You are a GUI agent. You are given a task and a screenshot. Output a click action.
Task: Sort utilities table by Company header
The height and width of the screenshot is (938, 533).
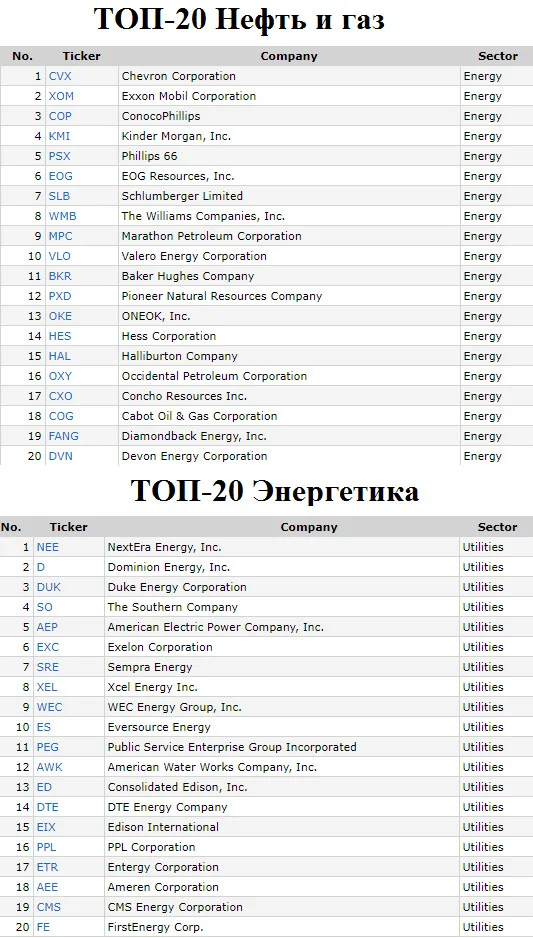(x=309, y=527)
